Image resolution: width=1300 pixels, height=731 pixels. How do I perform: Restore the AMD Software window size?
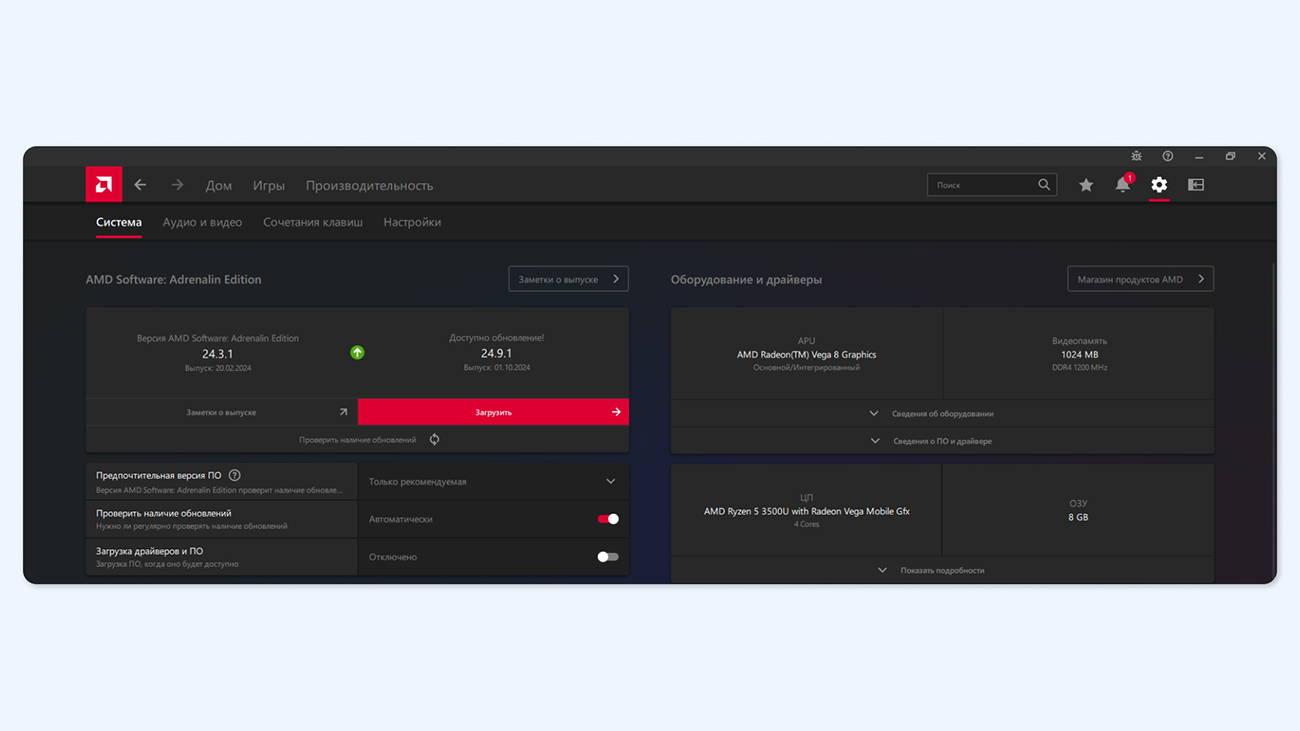[x=1230, y=156]
